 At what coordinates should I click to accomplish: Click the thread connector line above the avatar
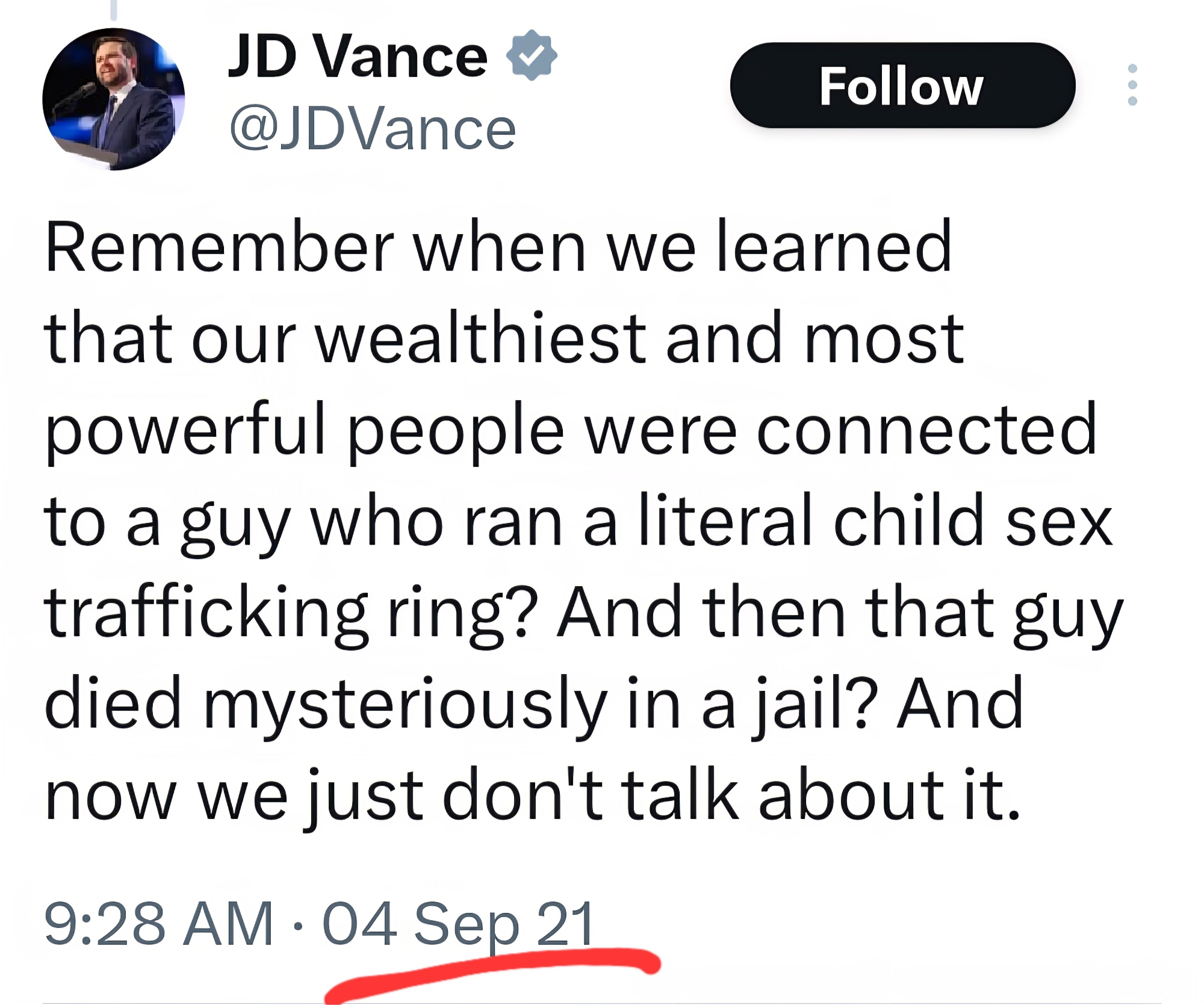click(113, 10)
